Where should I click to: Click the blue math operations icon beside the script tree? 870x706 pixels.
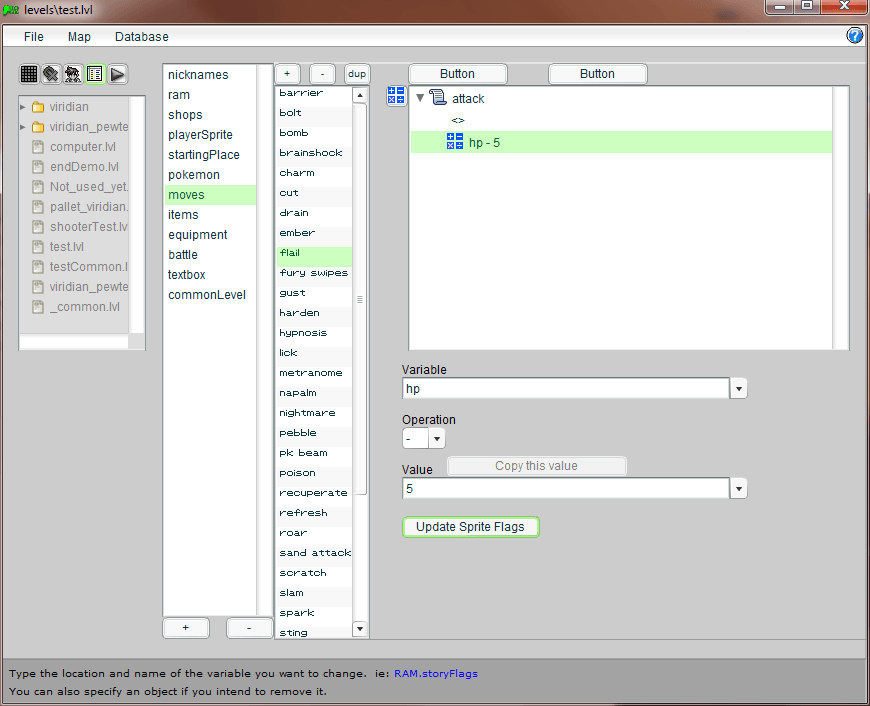pyautogui.click(x=396, y=95)
